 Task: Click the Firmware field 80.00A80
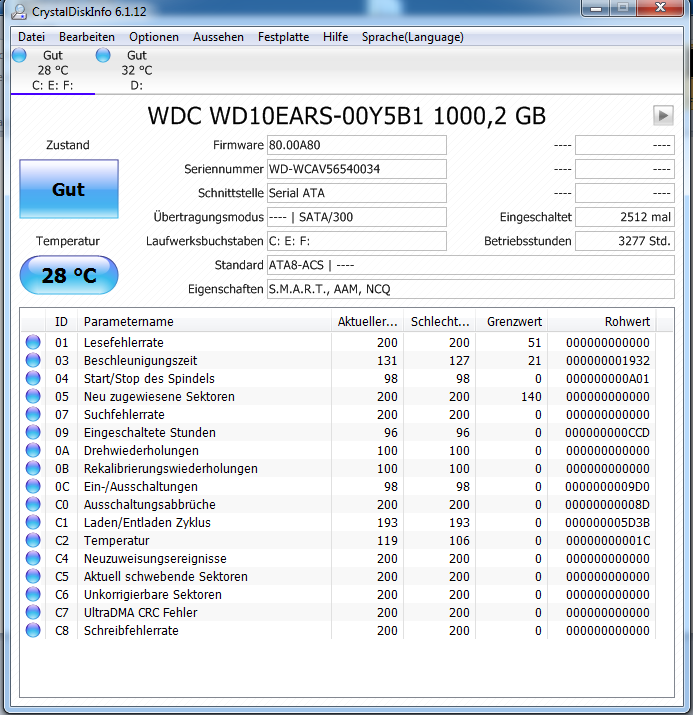coord(357,145)
